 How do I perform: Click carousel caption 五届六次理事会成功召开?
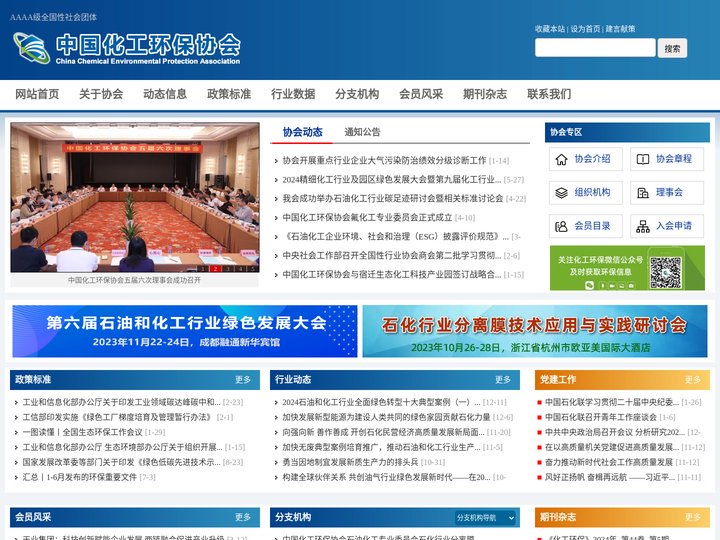134,280
